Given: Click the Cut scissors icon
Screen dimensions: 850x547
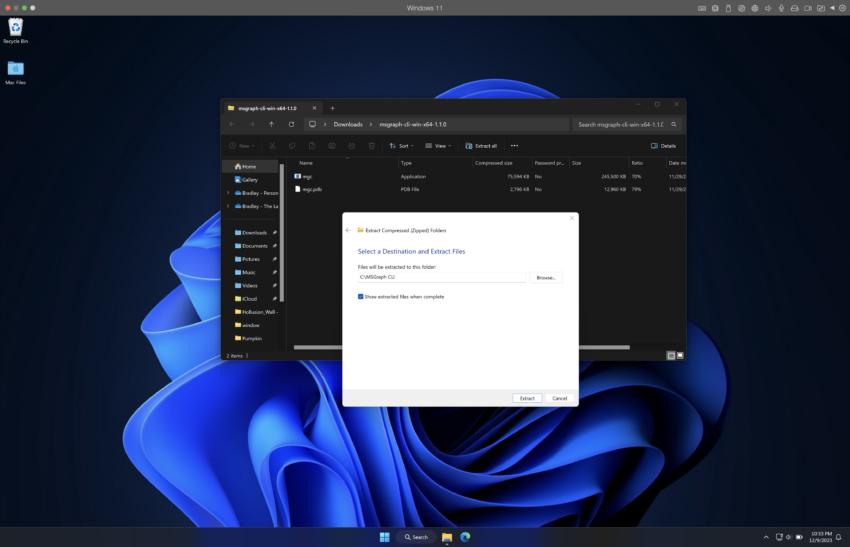Looking at the screenshot, I should coord(272,146).
